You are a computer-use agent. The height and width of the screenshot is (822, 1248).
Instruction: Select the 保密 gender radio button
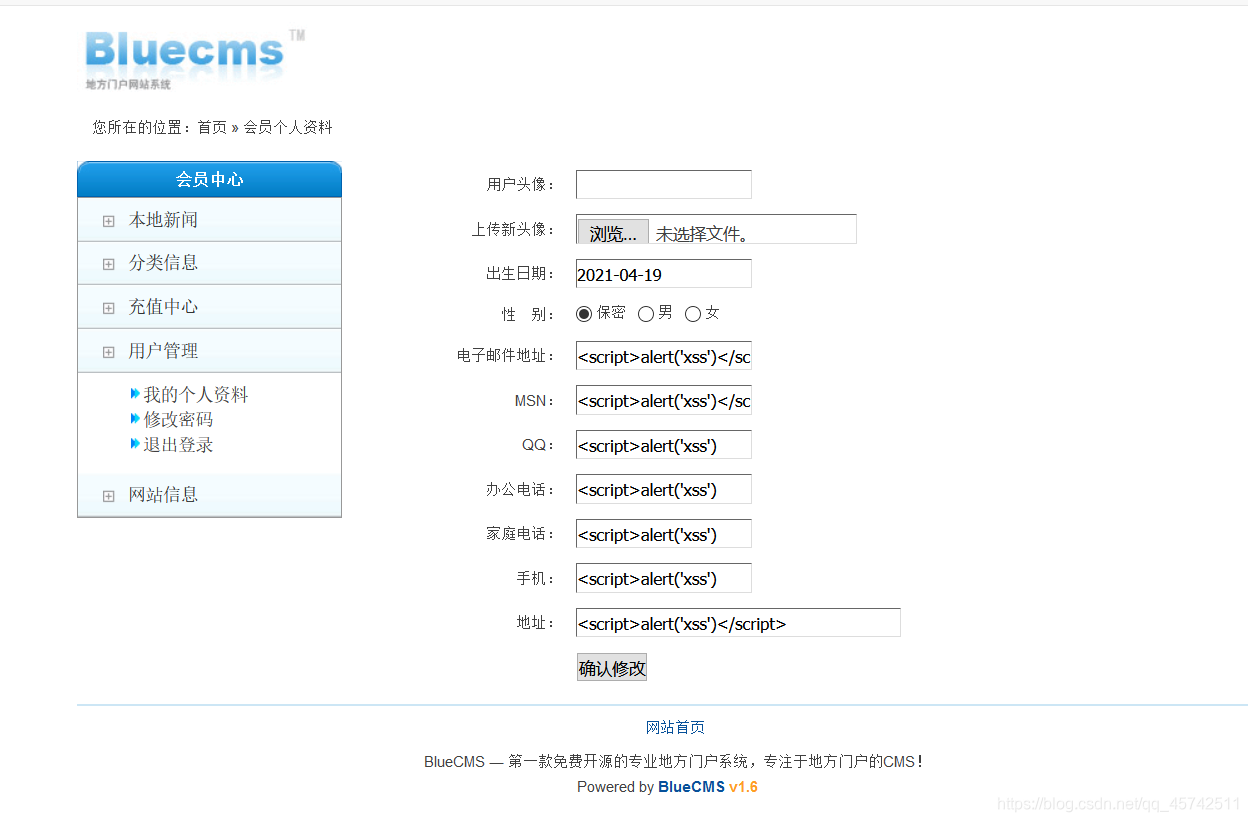(x=585, y=314)
